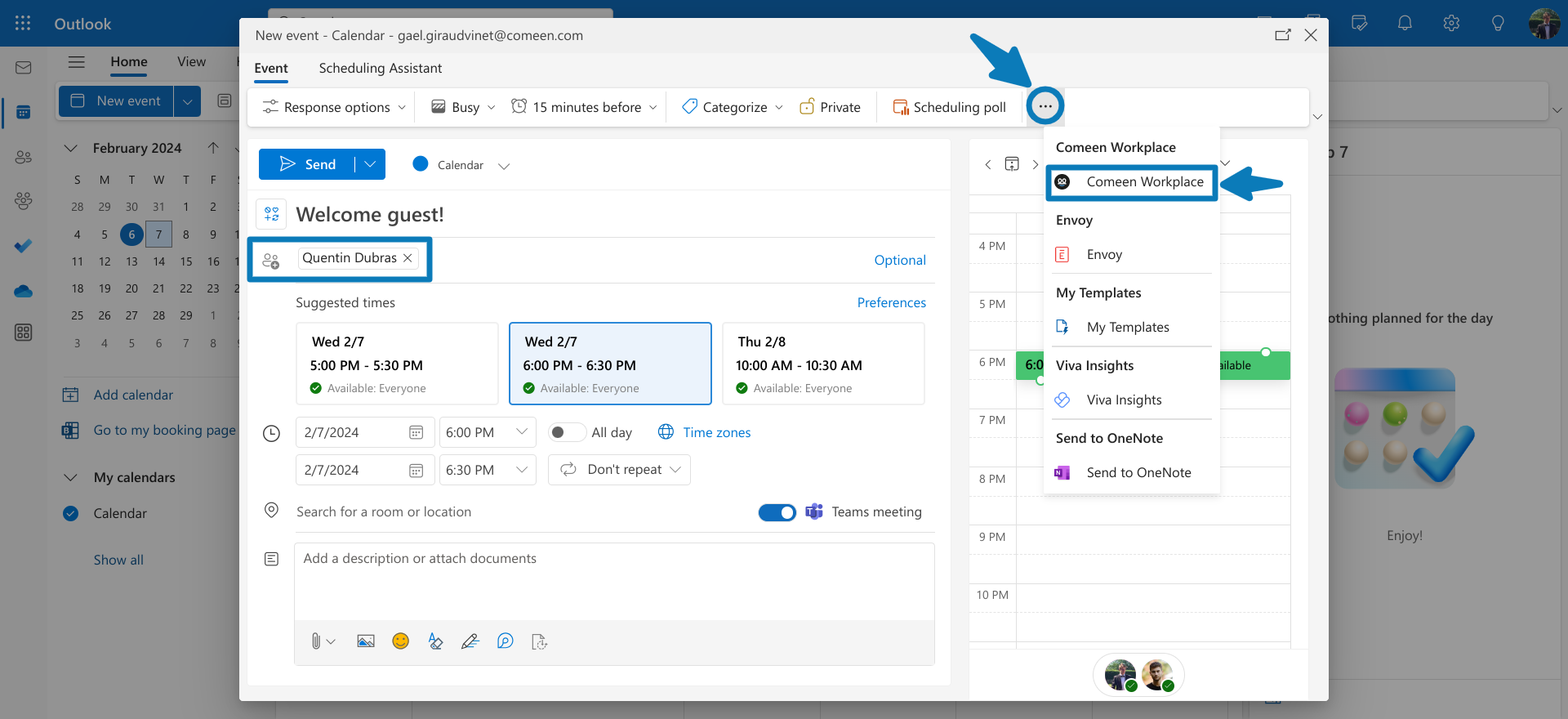
Task: Toggle Private for this event
Action: click(830, 107)
